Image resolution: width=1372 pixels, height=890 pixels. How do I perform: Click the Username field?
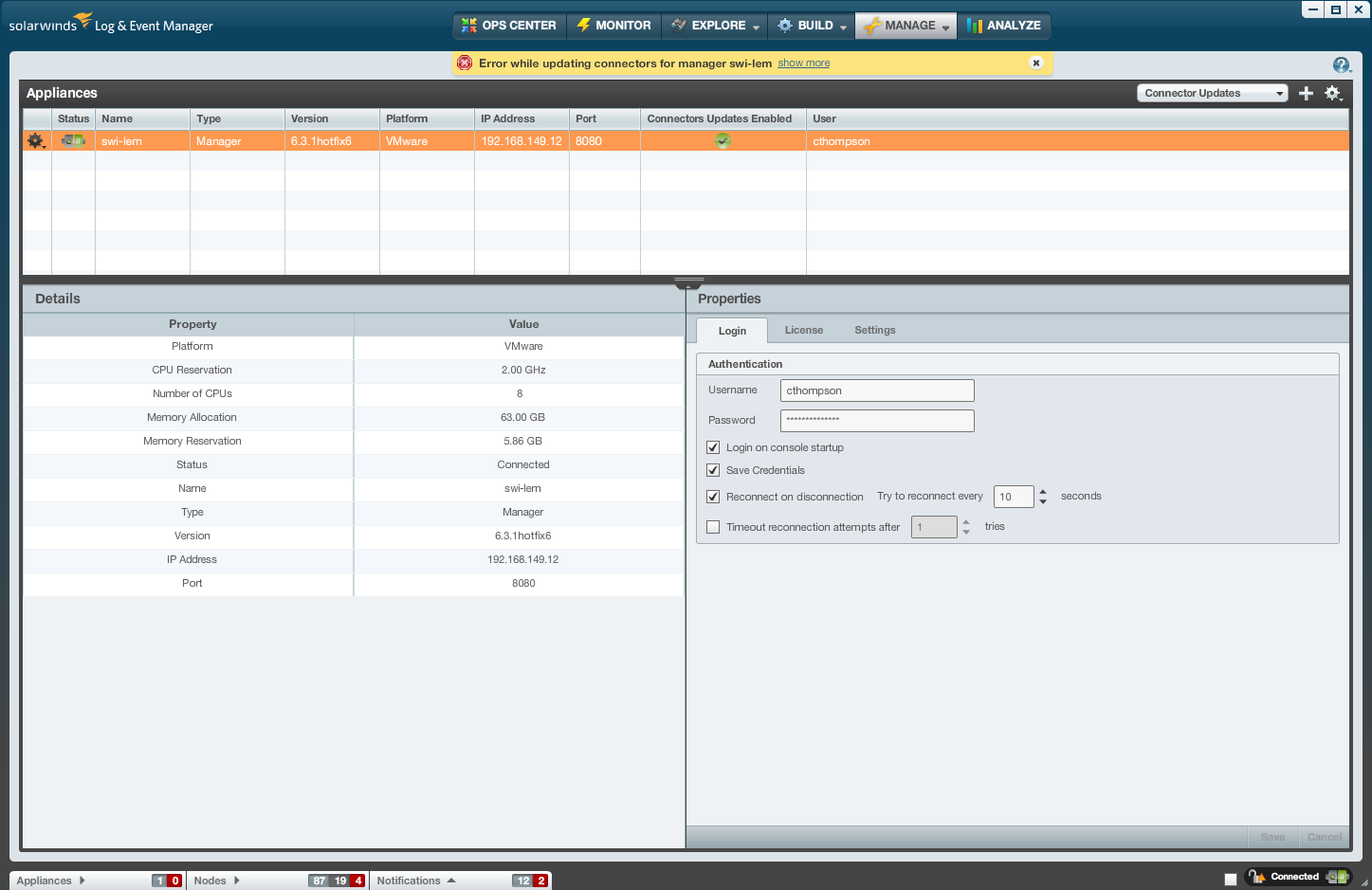[877, 391]
